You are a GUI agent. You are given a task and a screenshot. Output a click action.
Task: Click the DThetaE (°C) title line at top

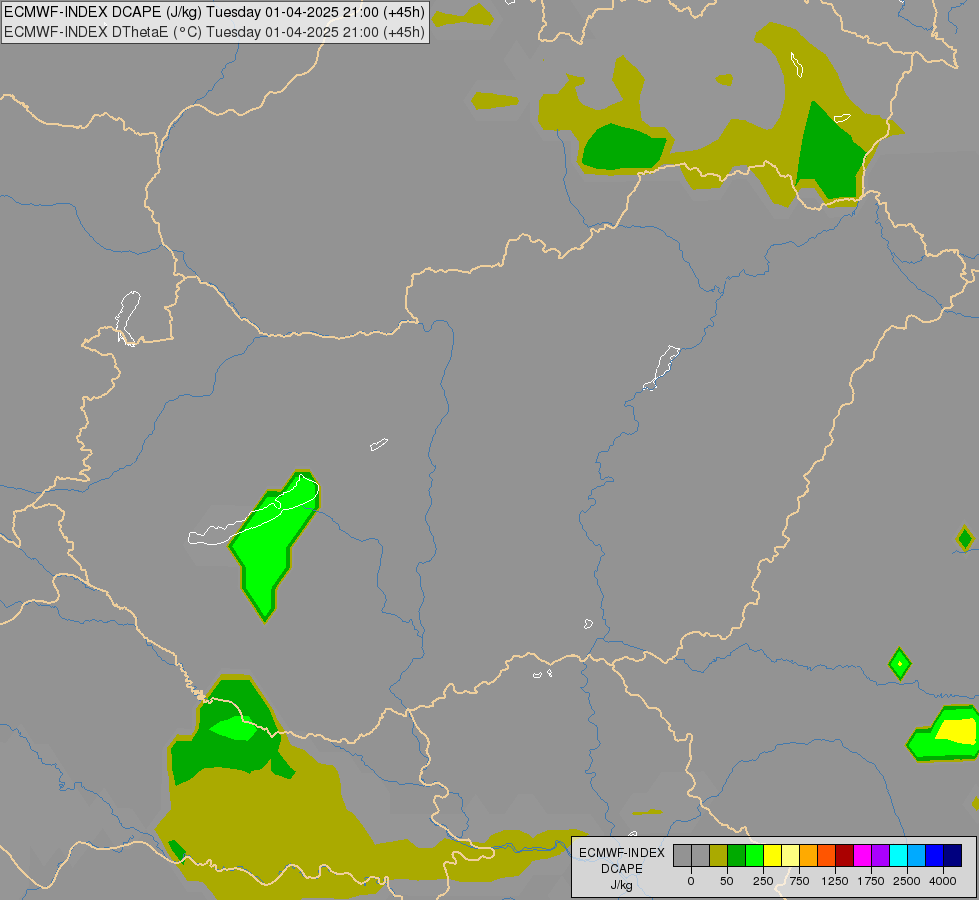[x=214, y=32]
